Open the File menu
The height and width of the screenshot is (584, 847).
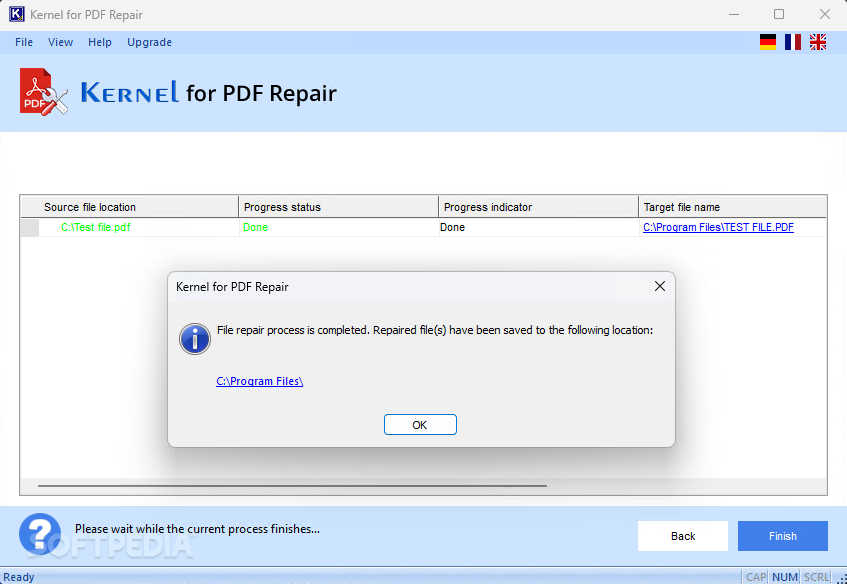pos(24,42)
